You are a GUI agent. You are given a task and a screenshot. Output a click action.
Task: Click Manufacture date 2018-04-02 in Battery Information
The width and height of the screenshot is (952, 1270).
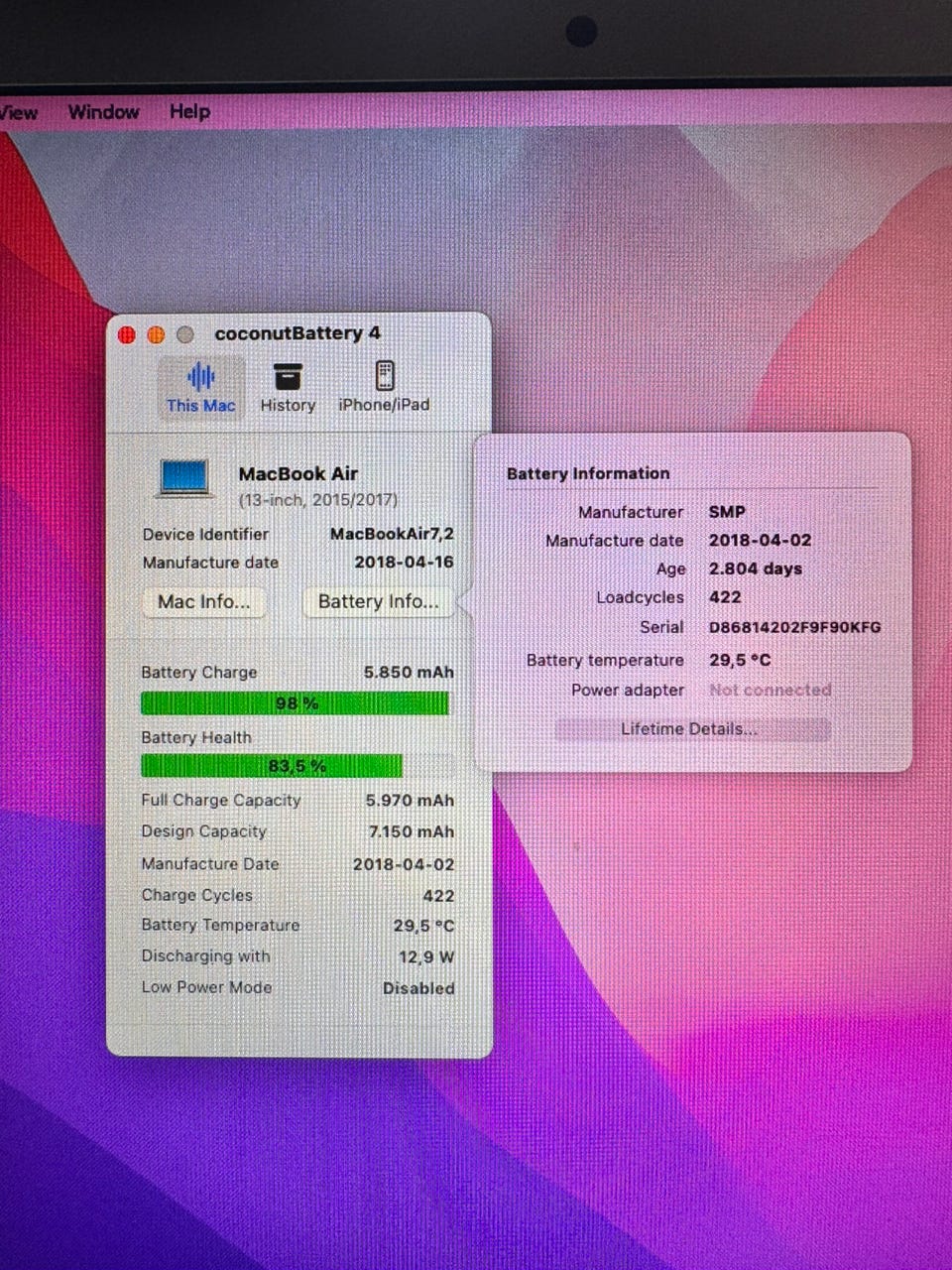(x=760, y=541)
